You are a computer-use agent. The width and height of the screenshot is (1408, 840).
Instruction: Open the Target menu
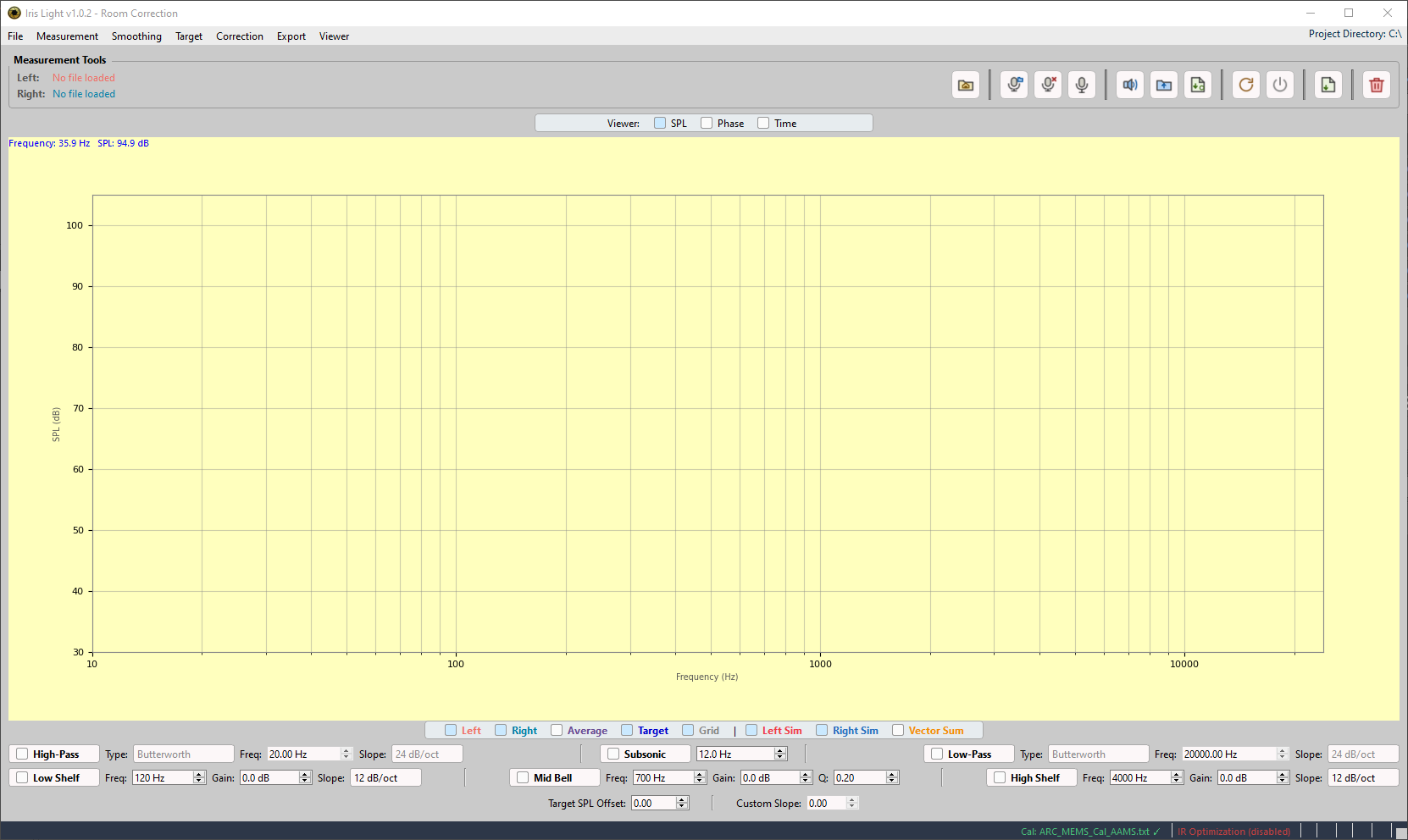tap(189, 36)
